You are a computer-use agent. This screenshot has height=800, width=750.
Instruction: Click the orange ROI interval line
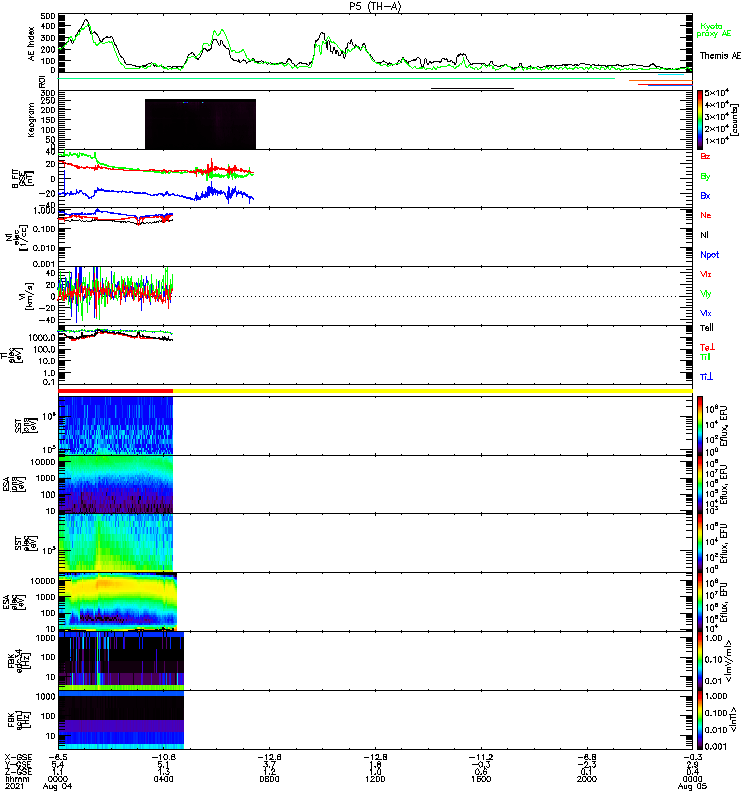tap(661, 81)
